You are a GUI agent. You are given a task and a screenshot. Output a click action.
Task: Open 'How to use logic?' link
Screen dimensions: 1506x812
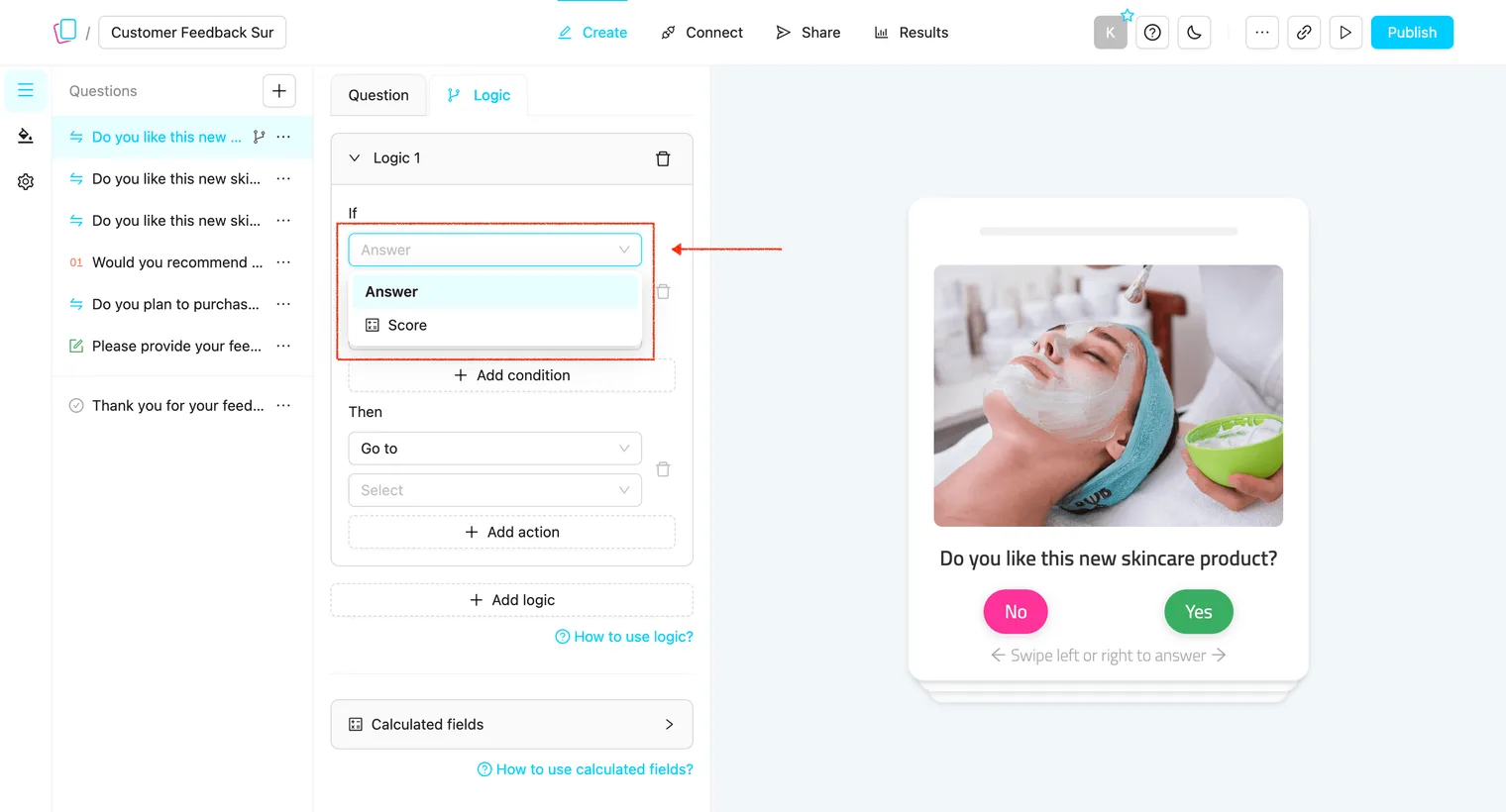(x=624, y=637)
